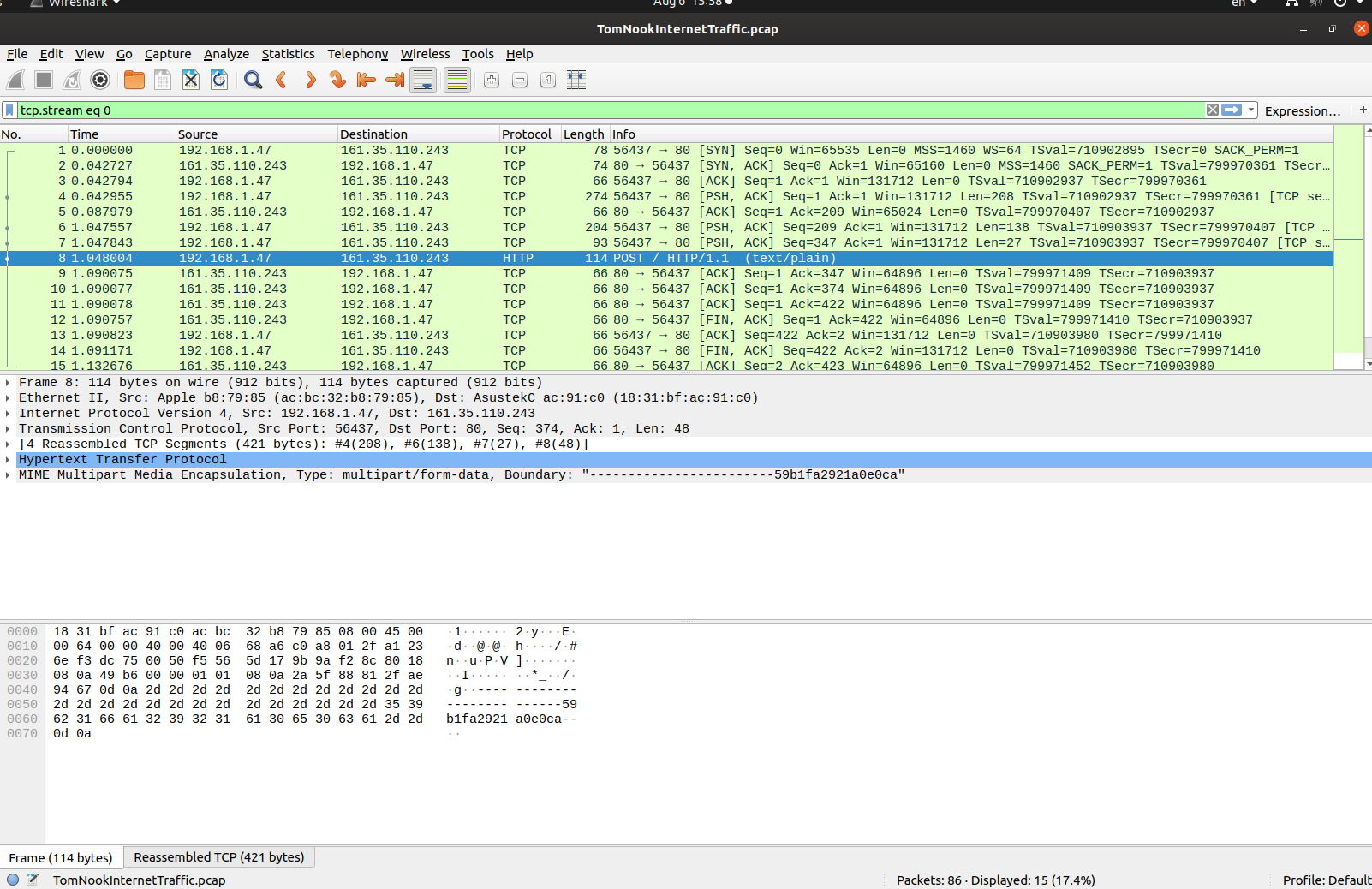Click the Expression... button
The image size is (1372, 889).
[x=1302, y=110]
